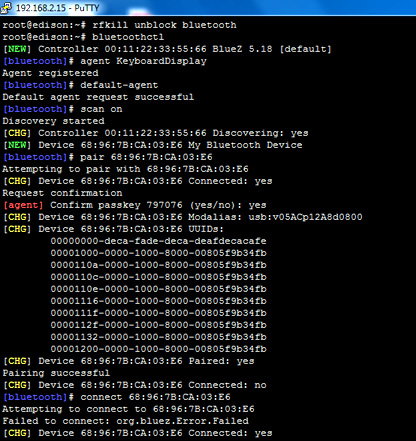Click the PuTTY icon in the title bar

point(6,7)
